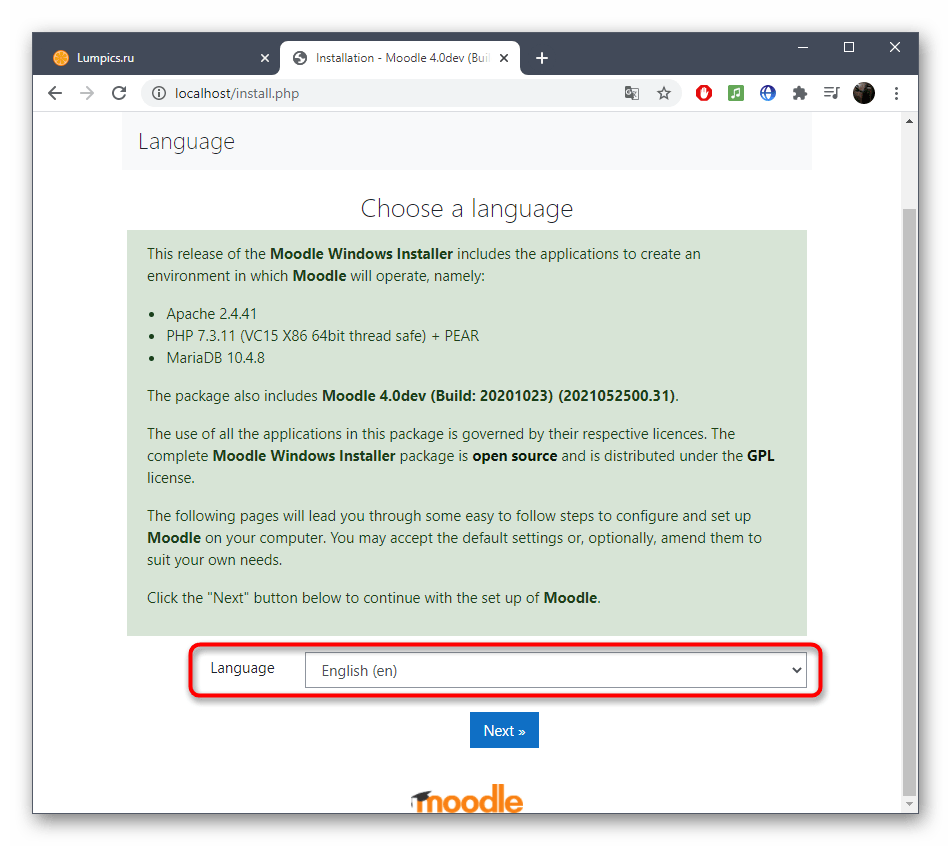The height and width of the screenshot is (846, 951).
Task: Click the green music note extension
Action: coord(736,93)
